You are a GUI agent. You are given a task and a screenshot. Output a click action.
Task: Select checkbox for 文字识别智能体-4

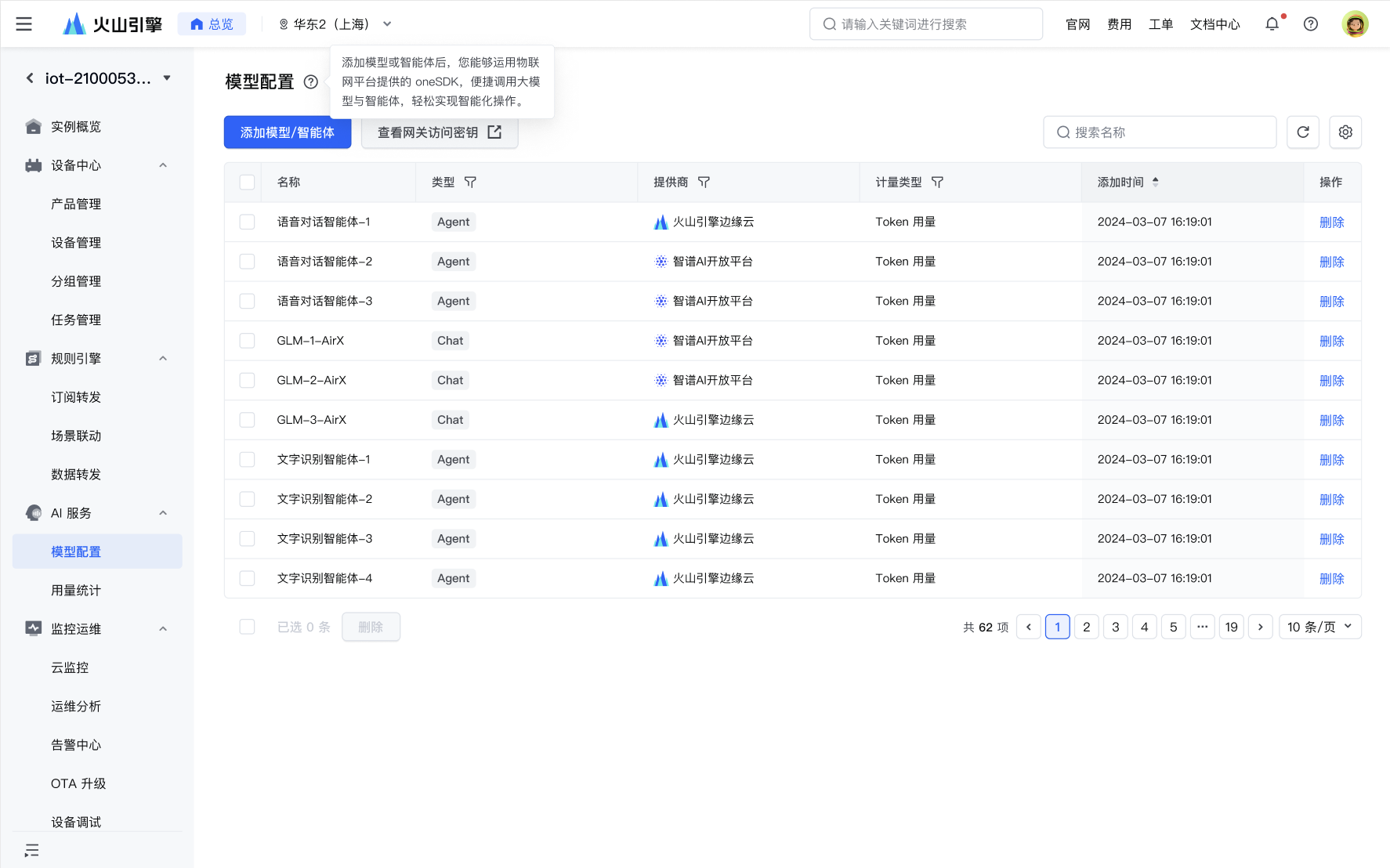click(x=247, y=579)
